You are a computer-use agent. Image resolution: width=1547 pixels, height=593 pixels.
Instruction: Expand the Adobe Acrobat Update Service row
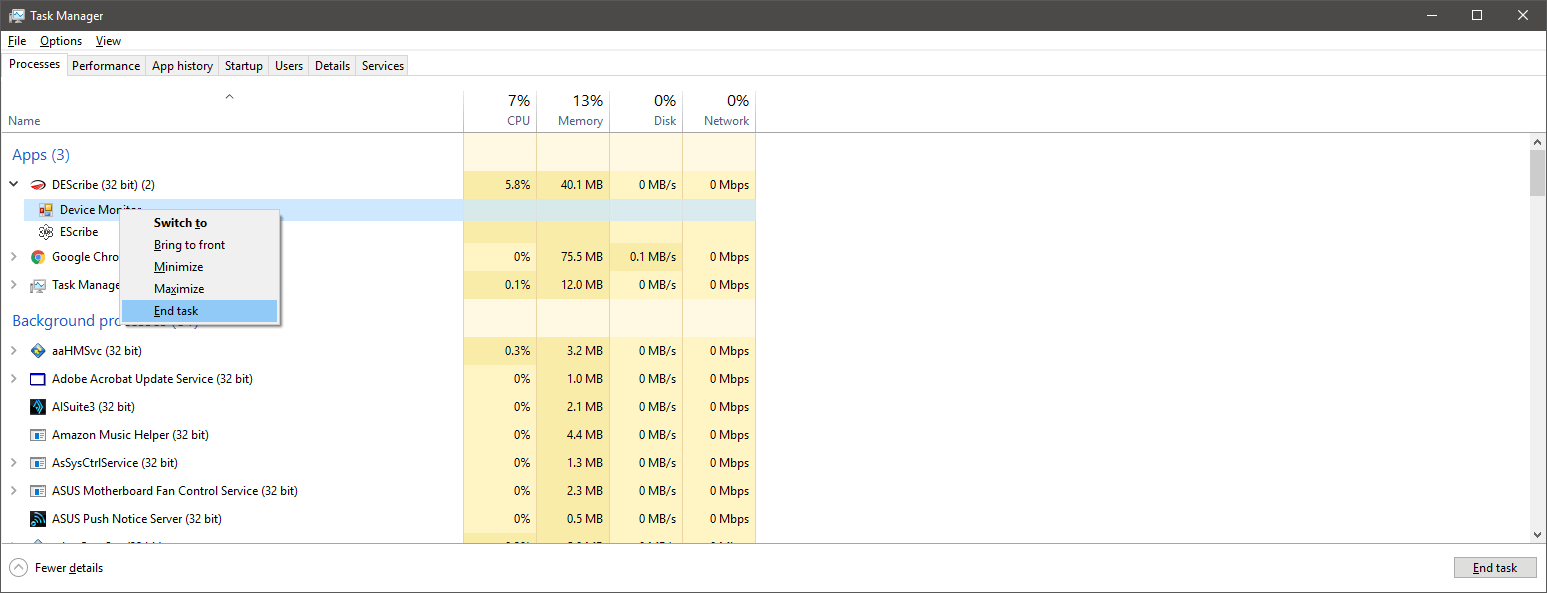[x=14, y=379]
